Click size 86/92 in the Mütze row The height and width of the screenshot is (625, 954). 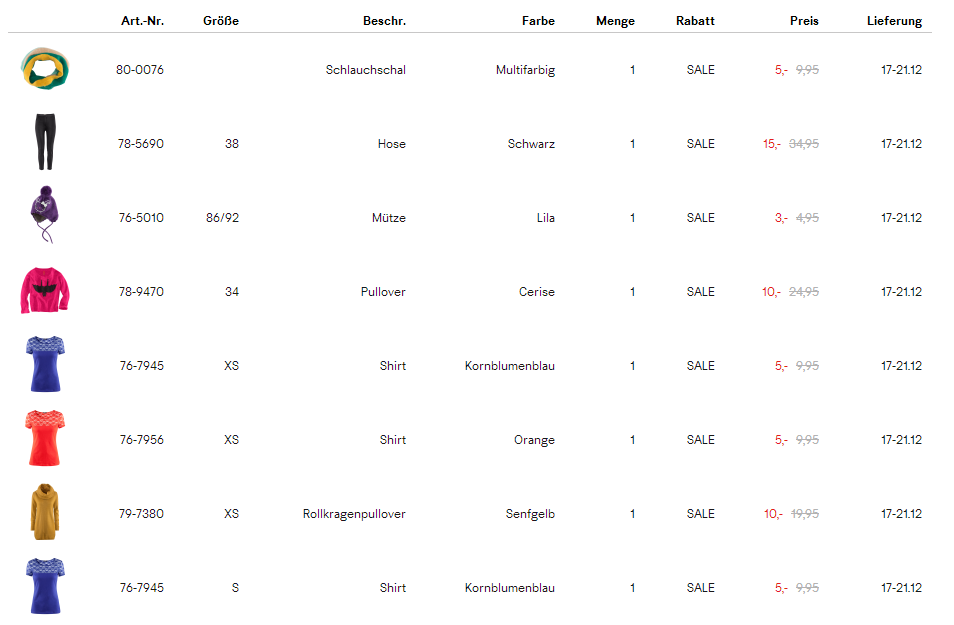tap(222, 218)
